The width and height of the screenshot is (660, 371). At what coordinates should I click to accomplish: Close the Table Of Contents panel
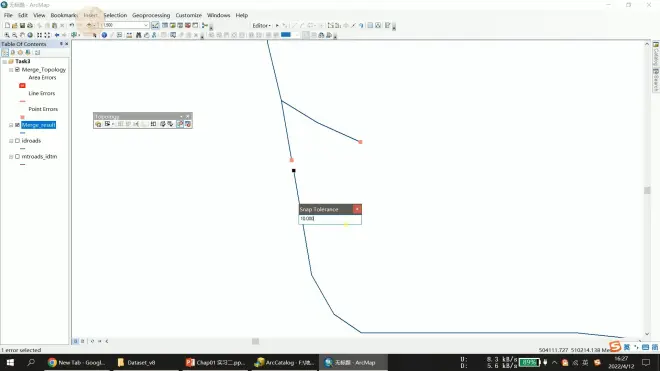[x=67, y=44]
